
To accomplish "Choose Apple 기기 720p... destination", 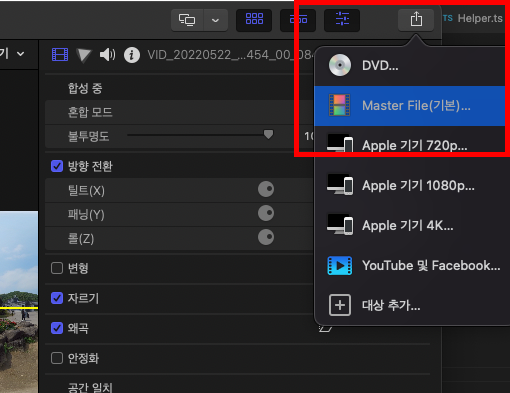I will (x=412, y=146).
